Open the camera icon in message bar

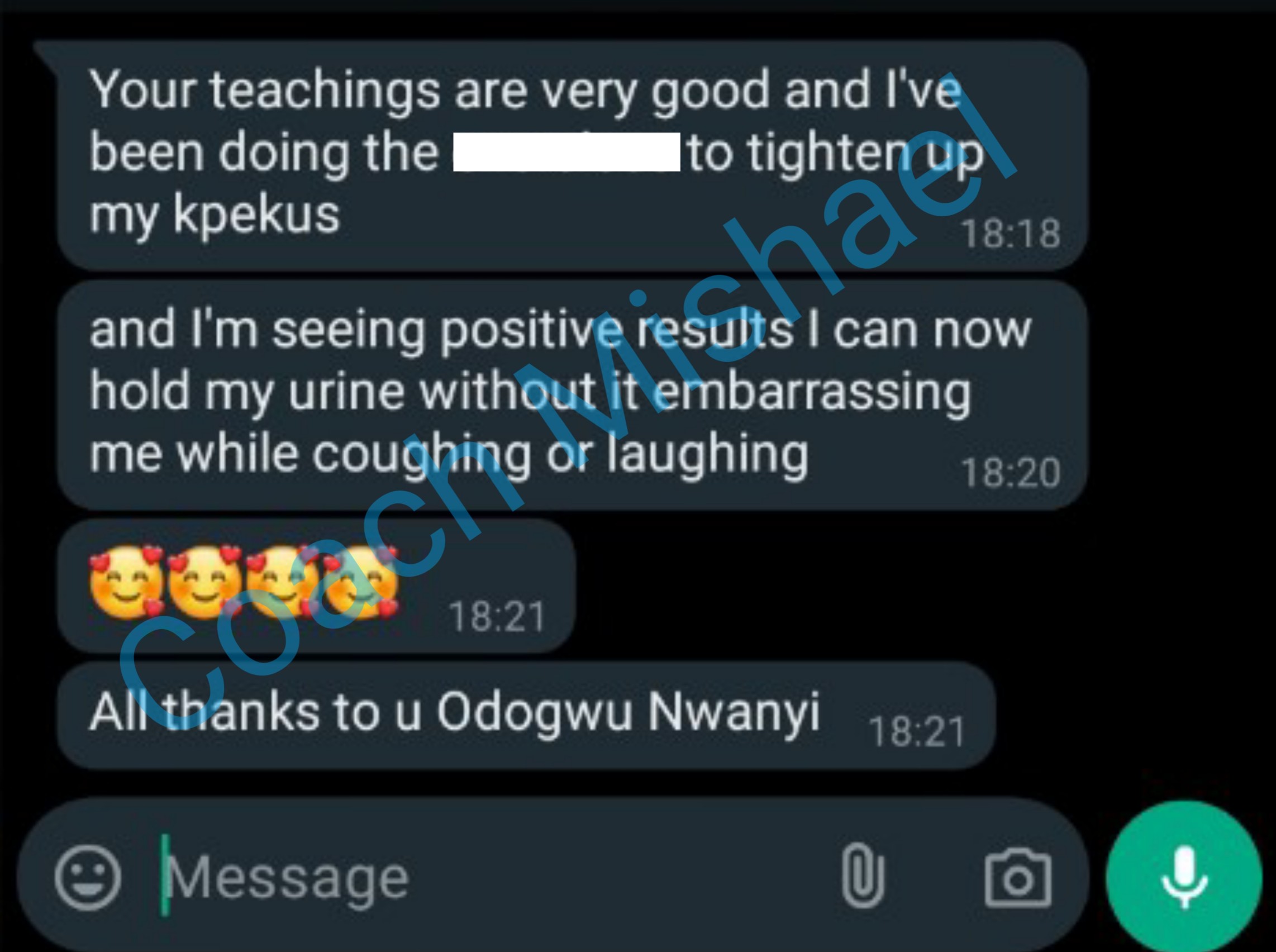[1018, 878]
